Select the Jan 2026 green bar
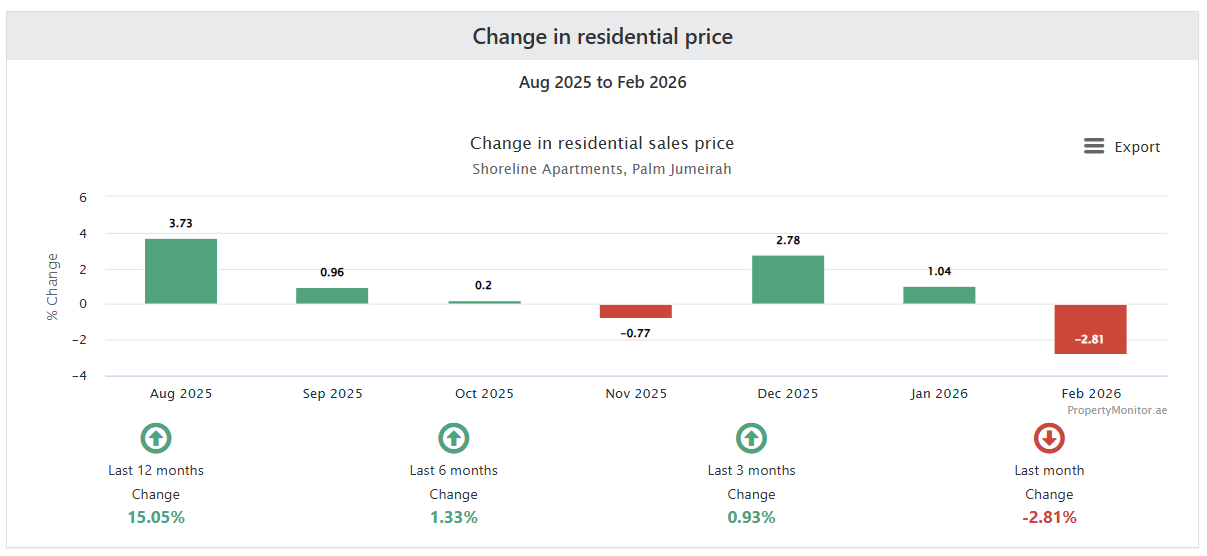This screenshot has height=556, width=1207. pos(939,295)
